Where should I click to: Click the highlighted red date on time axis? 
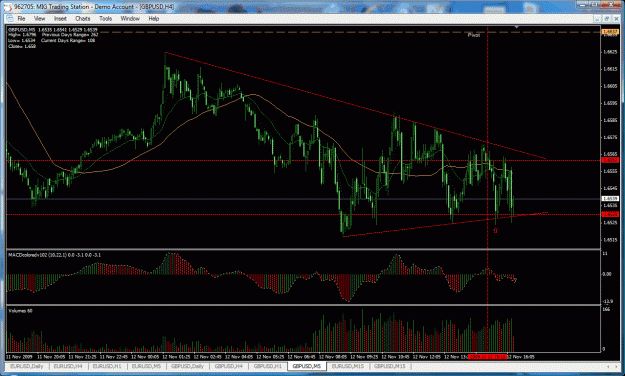487,356
